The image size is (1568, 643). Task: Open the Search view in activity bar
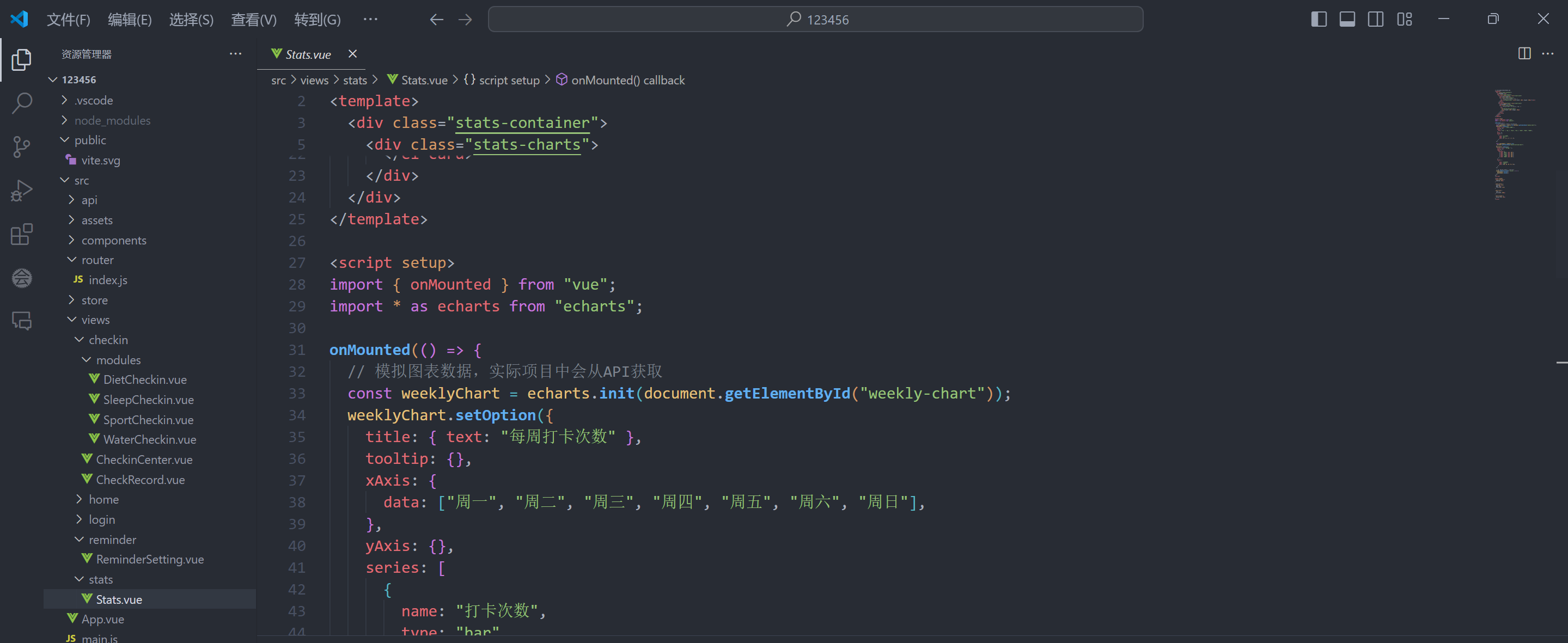click(22, 103)
